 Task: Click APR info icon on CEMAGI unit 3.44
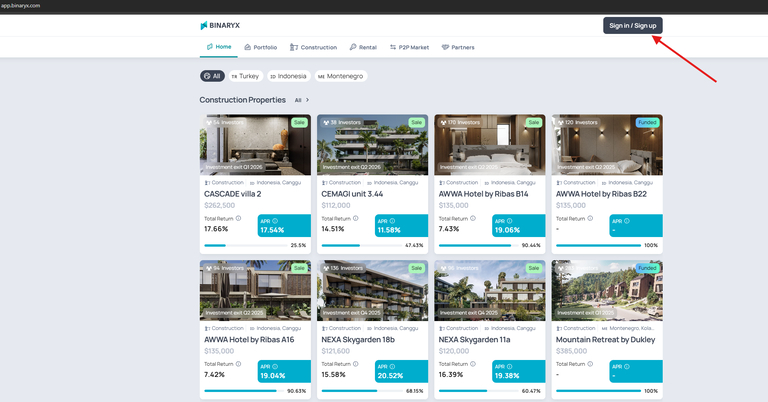tap(392, 221)
